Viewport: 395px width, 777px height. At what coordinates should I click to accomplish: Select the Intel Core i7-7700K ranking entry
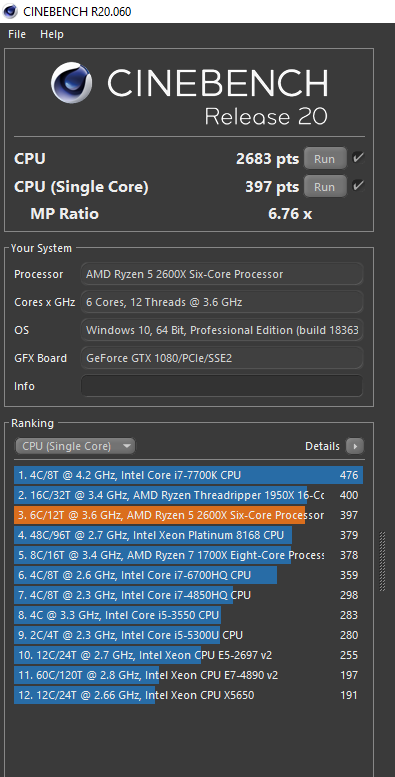(188, 475)
